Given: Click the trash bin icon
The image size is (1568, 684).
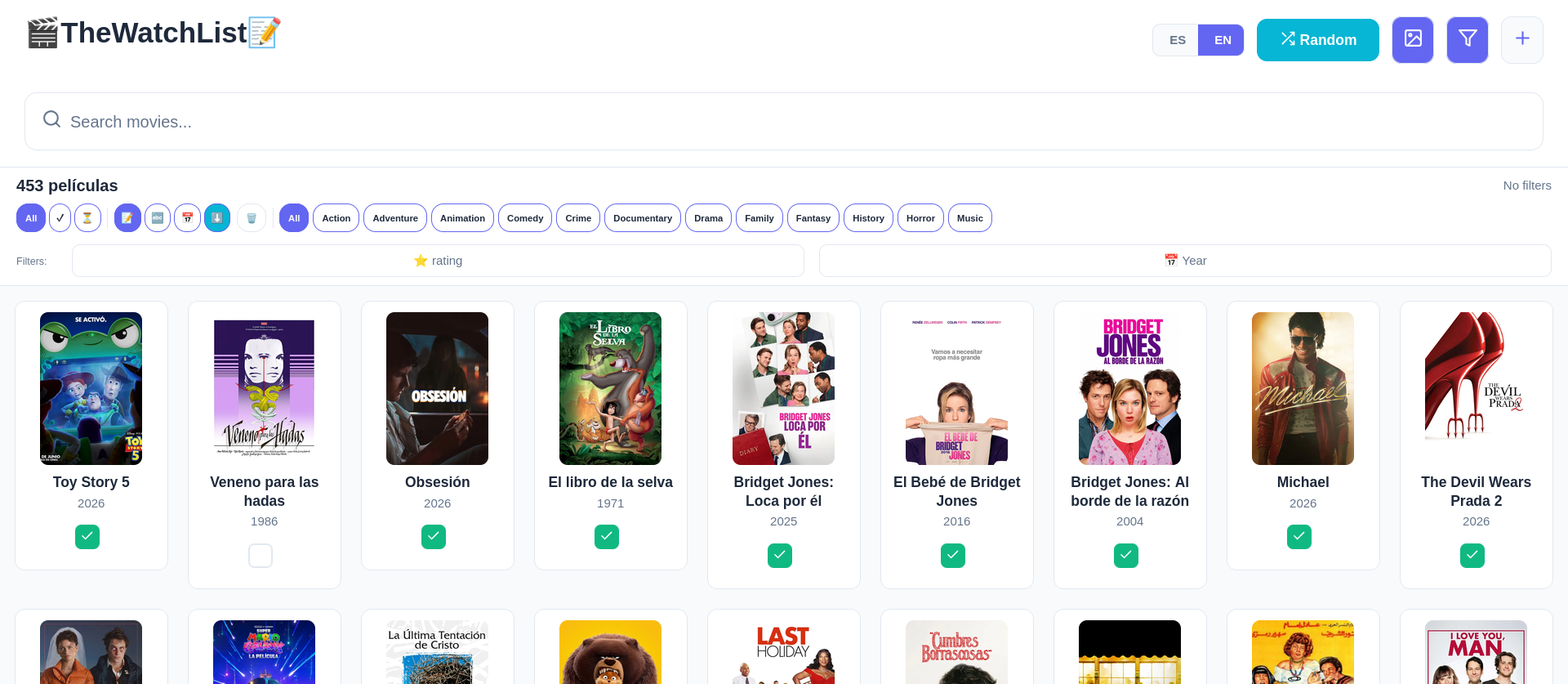Looking at the screenshot, I should pyautogui.click(x=252, y=218).
